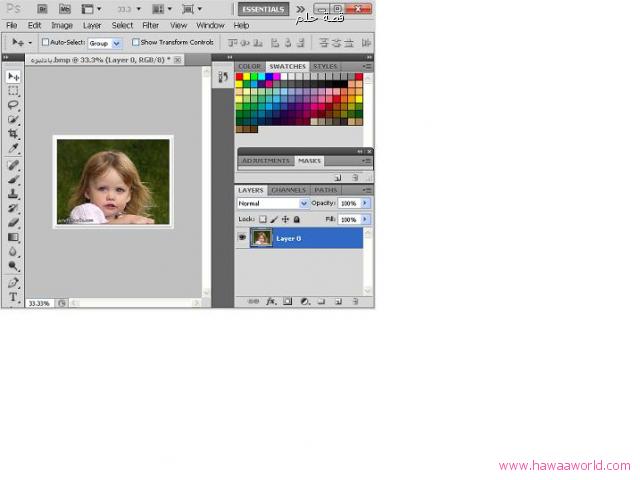This screenshot has height=480, width=640.
Task: Check Show Transform Controls
Action: (x=136, y=43)
